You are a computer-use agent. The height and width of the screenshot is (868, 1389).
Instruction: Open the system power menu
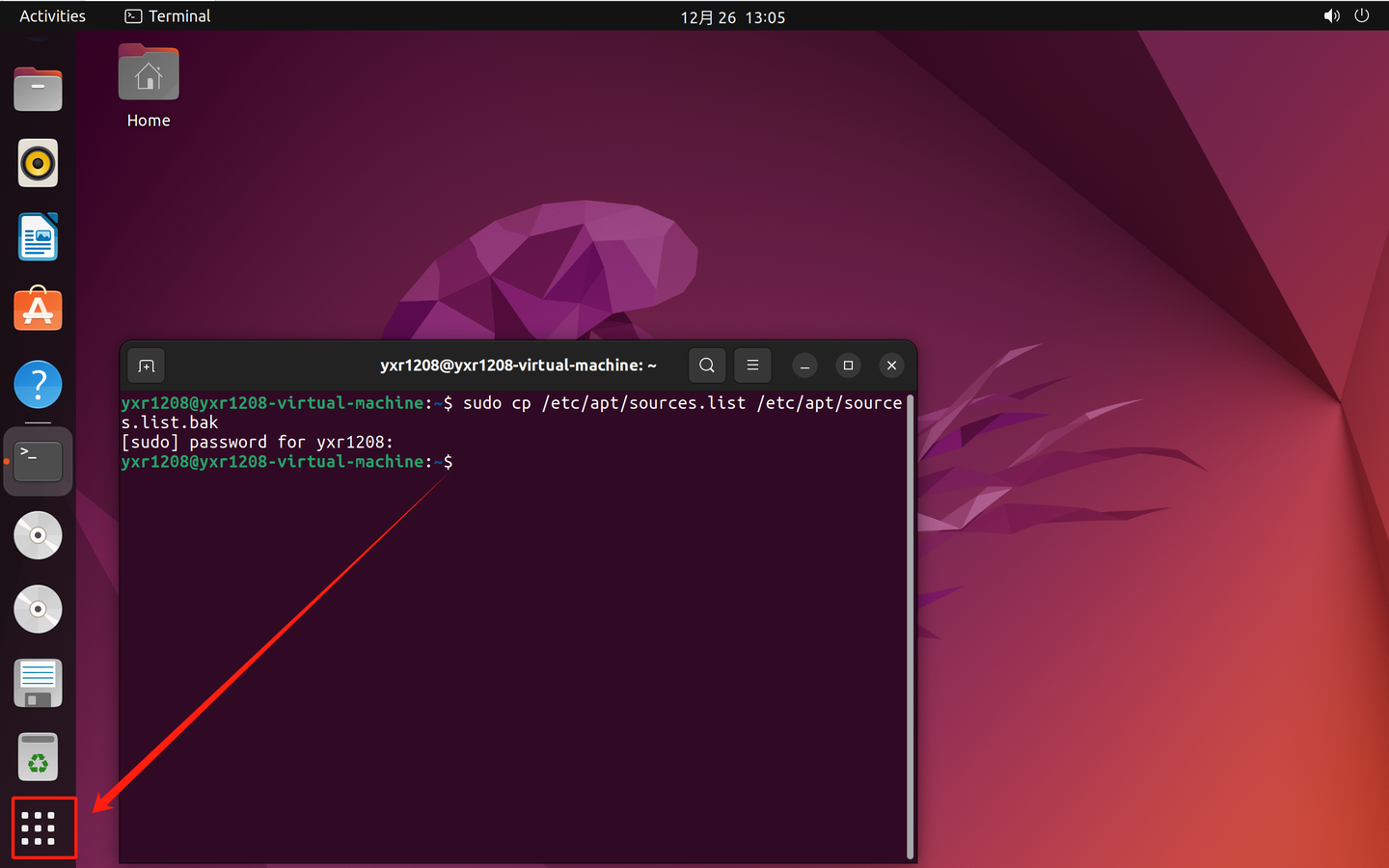(1362, 15)
